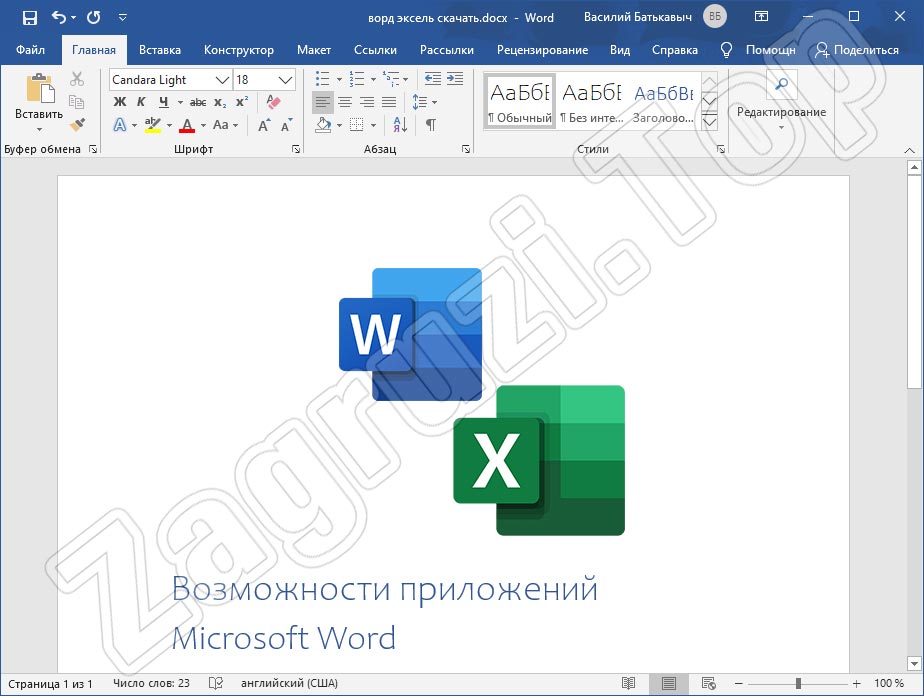The height and width of the screenshot is (696, 924).
Task: Copy selection icon
Action: (x=77, y=101)
